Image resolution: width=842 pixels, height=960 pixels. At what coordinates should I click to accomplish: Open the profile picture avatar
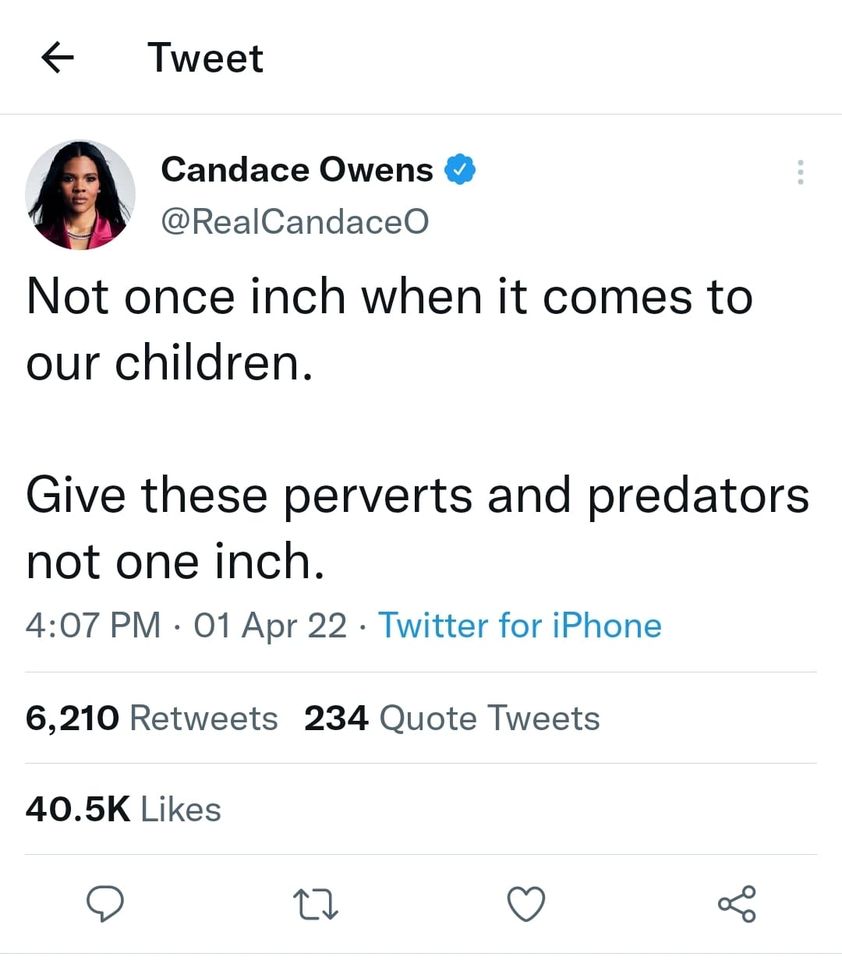[x=80, y=193]
